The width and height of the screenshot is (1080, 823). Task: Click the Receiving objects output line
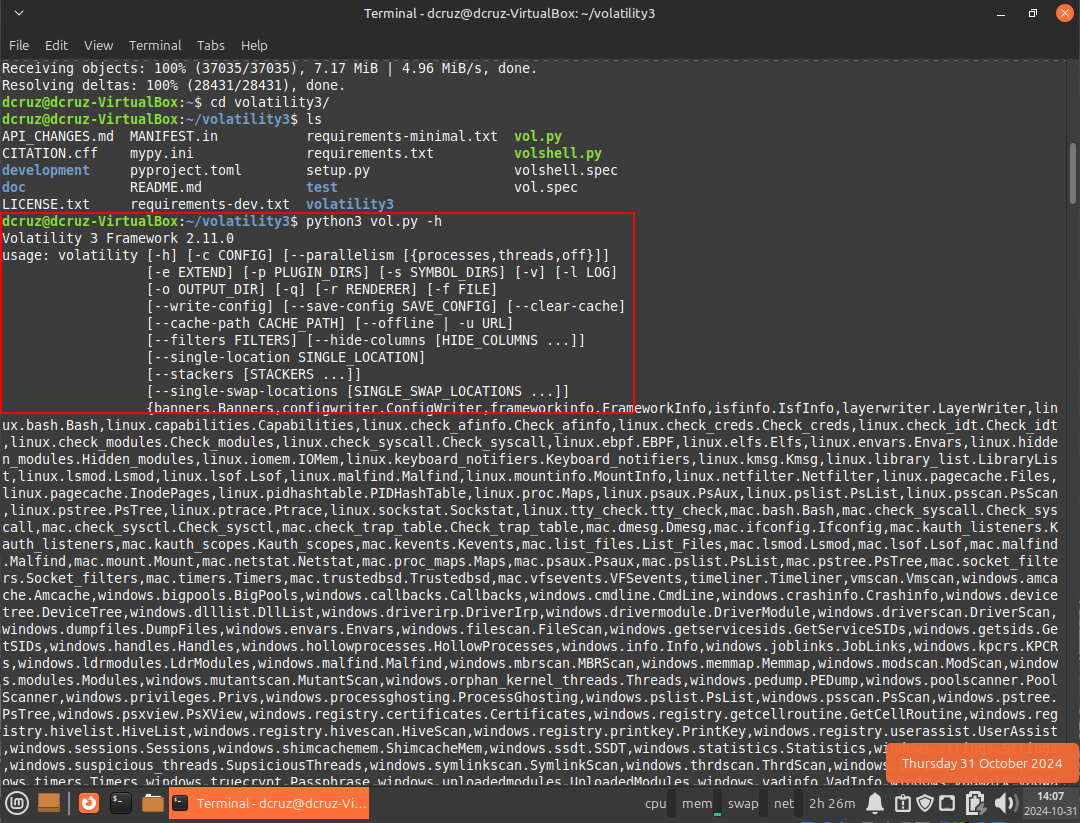pyautogui.click(x=269, y=68)
